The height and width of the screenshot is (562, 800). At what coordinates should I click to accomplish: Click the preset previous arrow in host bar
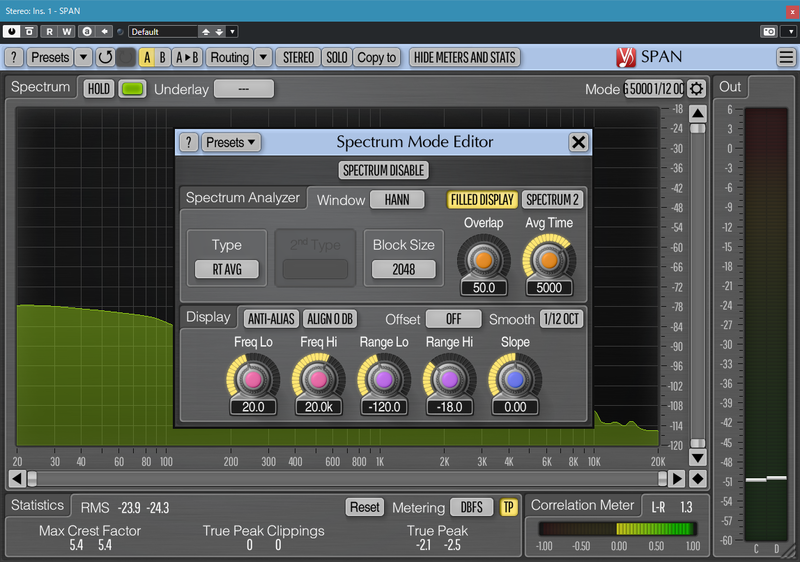(206, 32)
